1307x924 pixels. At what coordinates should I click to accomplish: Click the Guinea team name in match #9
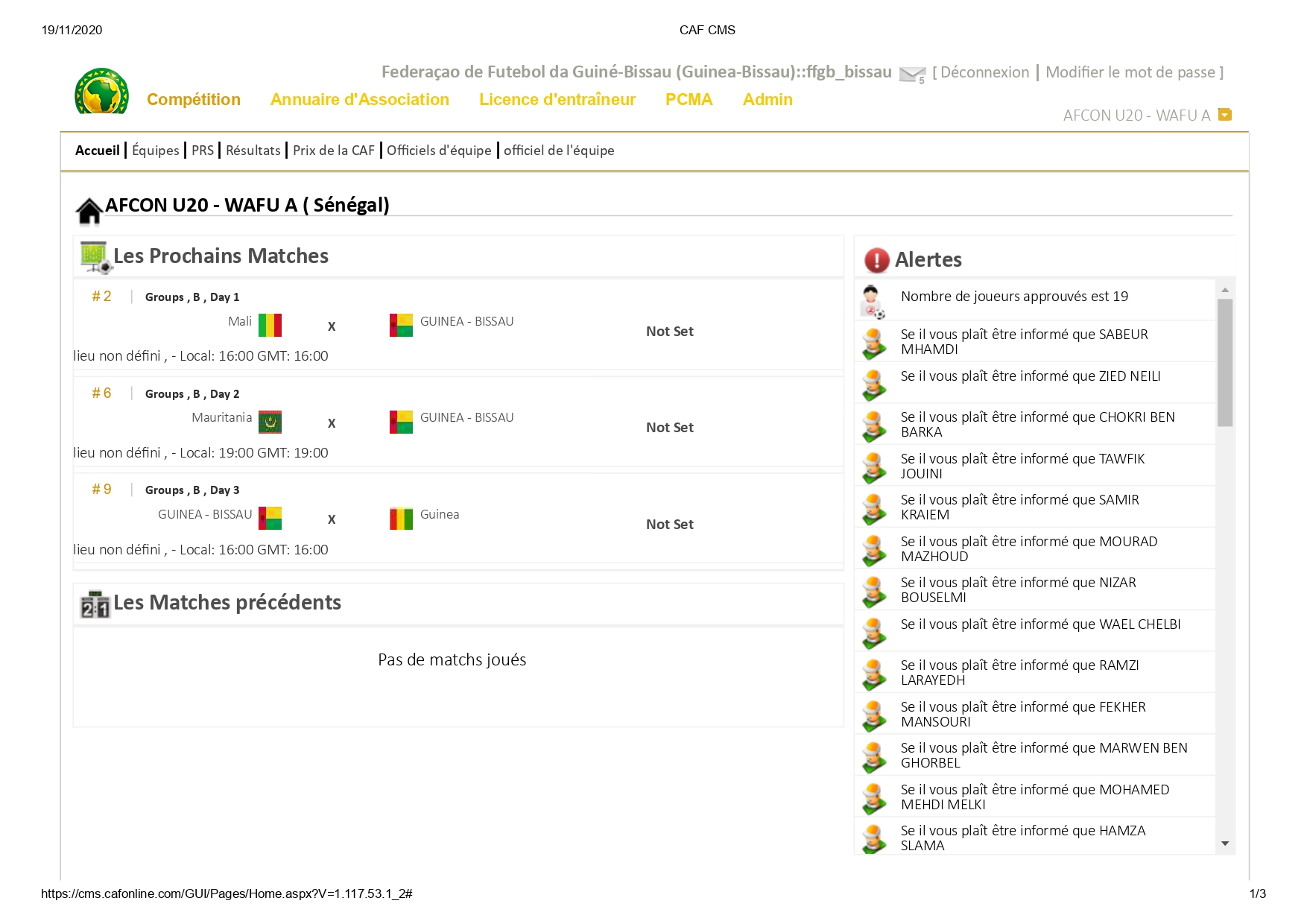(440, 515)
